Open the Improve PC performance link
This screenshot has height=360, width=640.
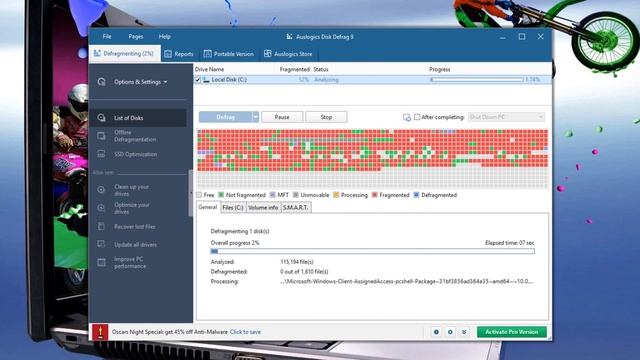tap(130, 262)
